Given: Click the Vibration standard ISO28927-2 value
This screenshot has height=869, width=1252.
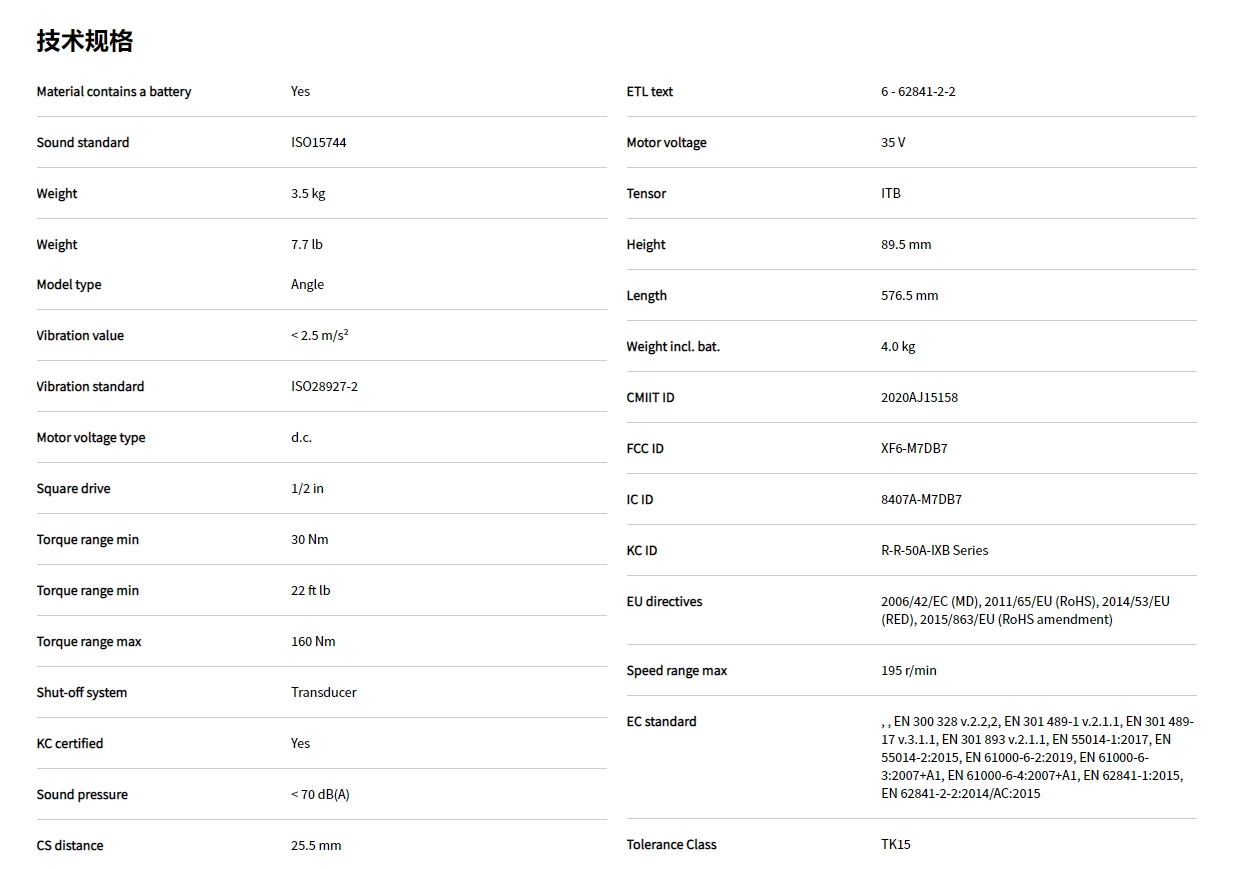Looking at the screenshot, I should [x=324, y=387].
